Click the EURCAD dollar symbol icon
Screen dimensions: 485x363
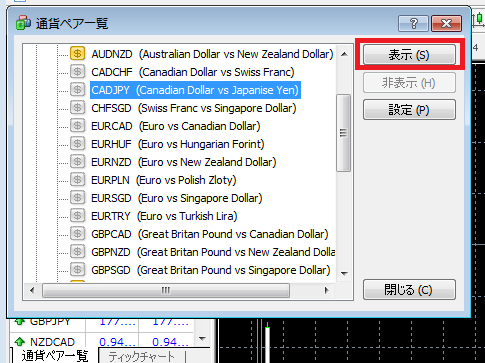77,126
